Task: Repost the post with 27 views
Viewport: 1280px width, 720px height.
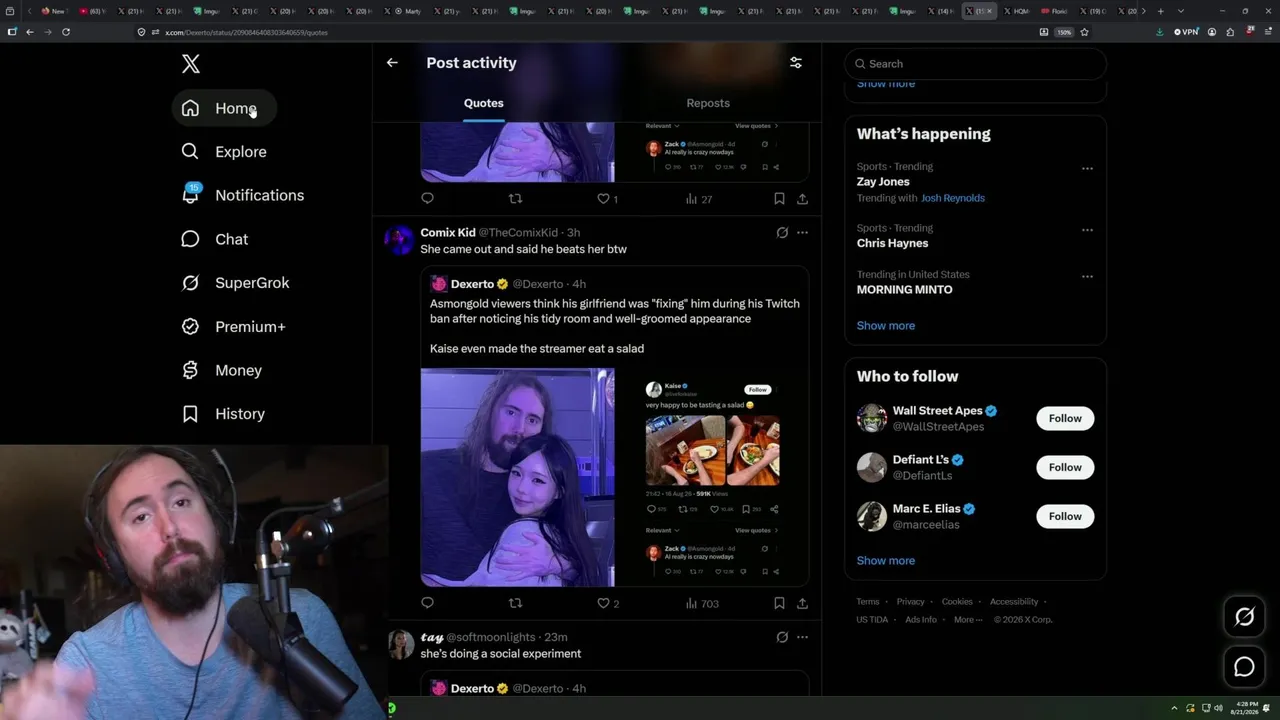Action: pos(516,199)
